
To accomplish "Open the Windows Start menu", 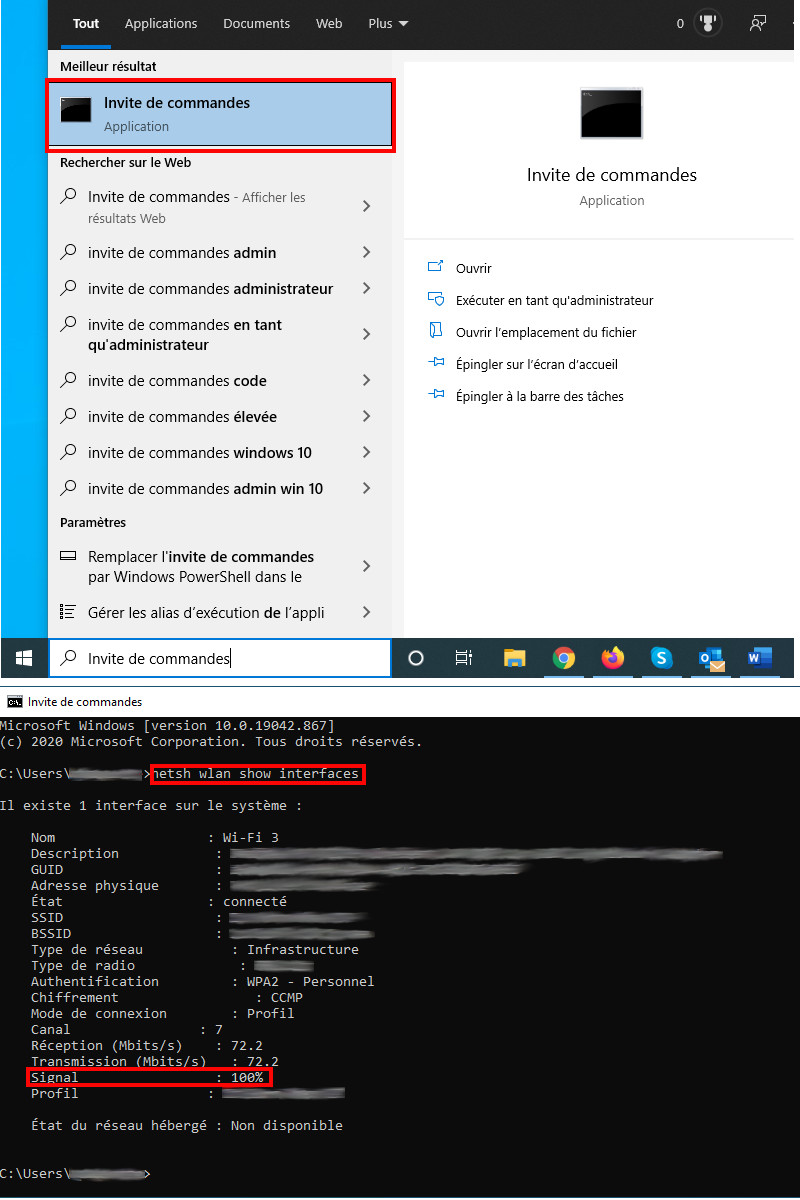I will click(x=24, y=658).
